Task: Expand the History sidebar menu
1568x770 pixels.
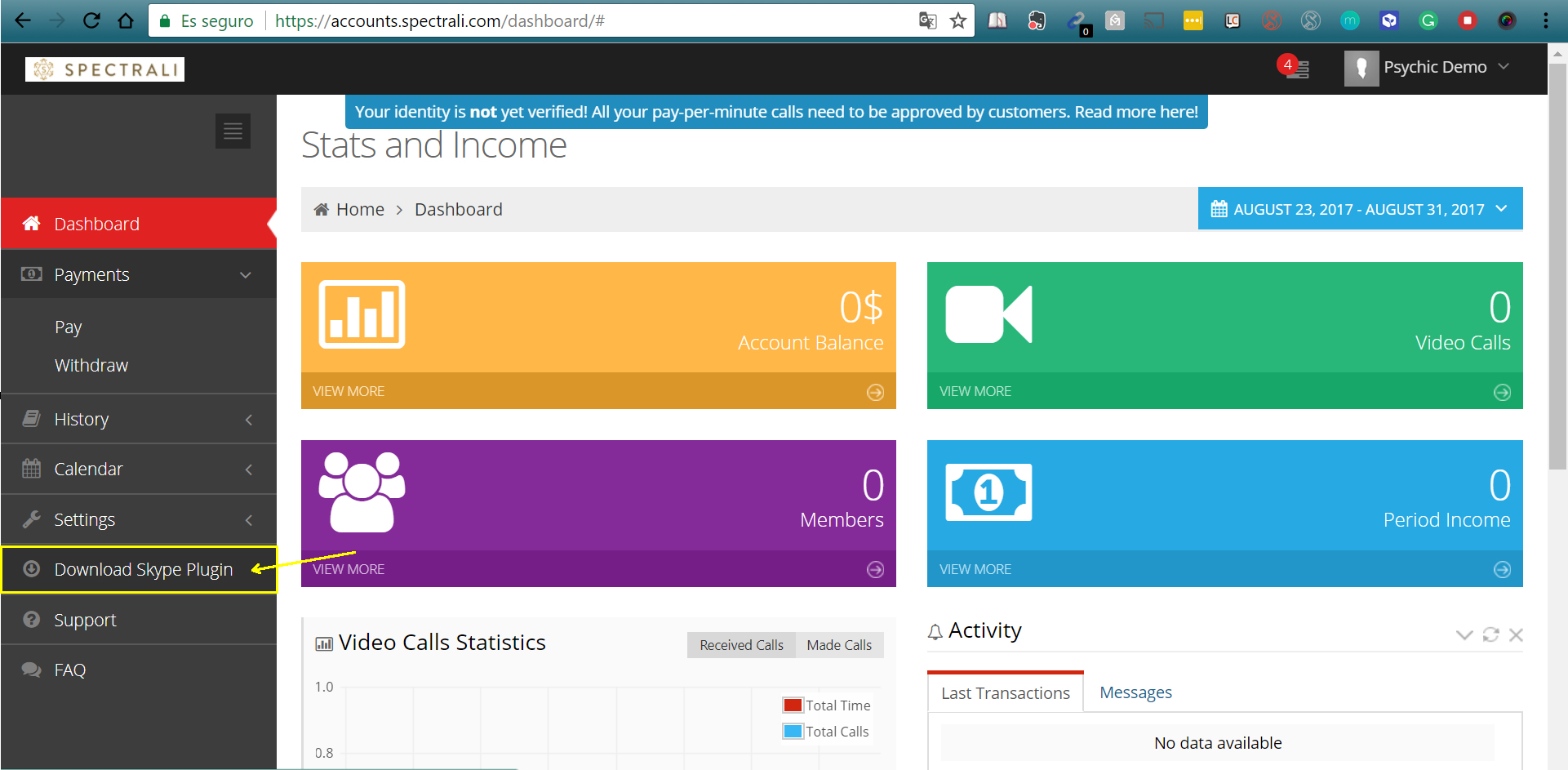Action: tap(139, 420)
